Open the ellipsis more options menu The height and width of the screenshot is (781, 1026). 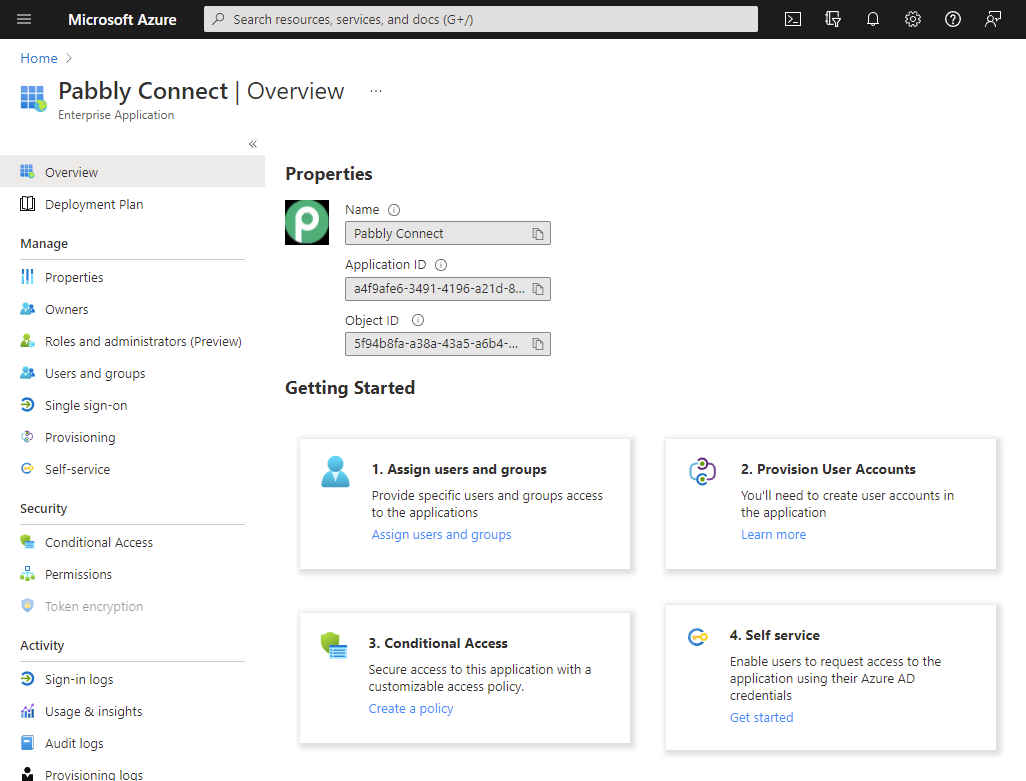376,91
